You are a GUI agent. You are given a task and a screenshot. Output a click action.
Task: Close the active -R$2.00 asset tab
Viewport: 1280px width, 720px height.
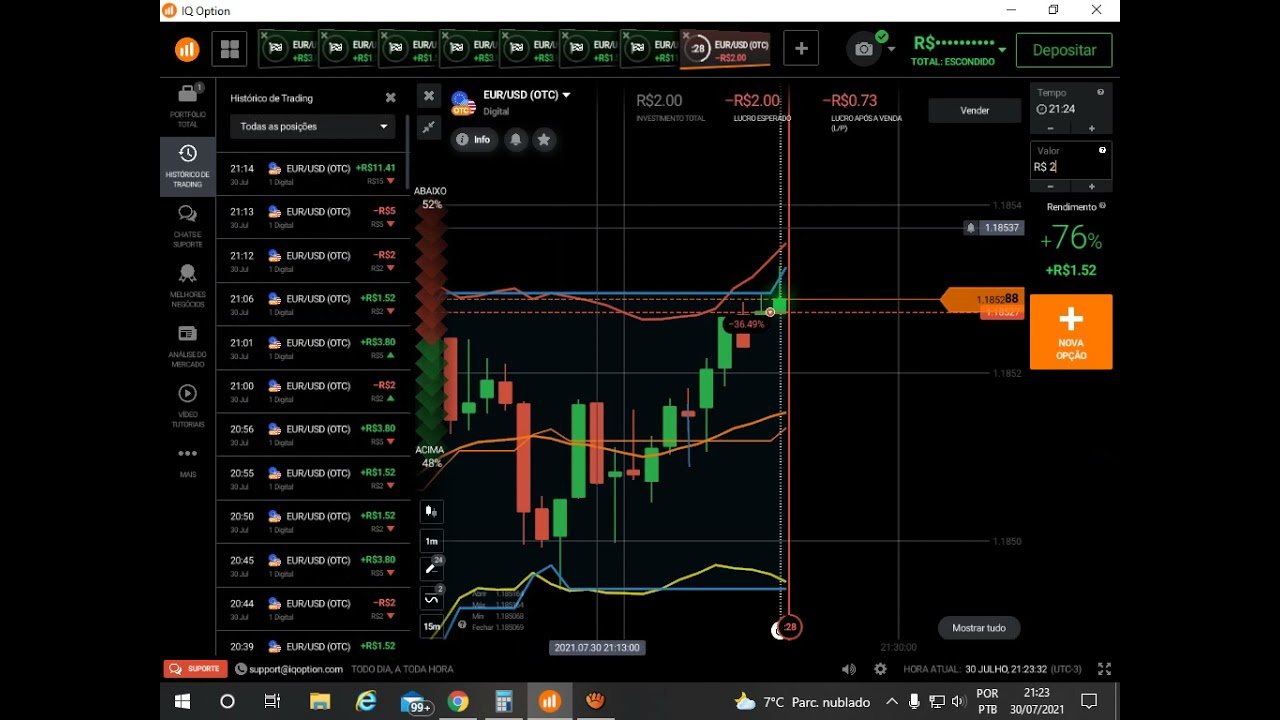[687, 36]
